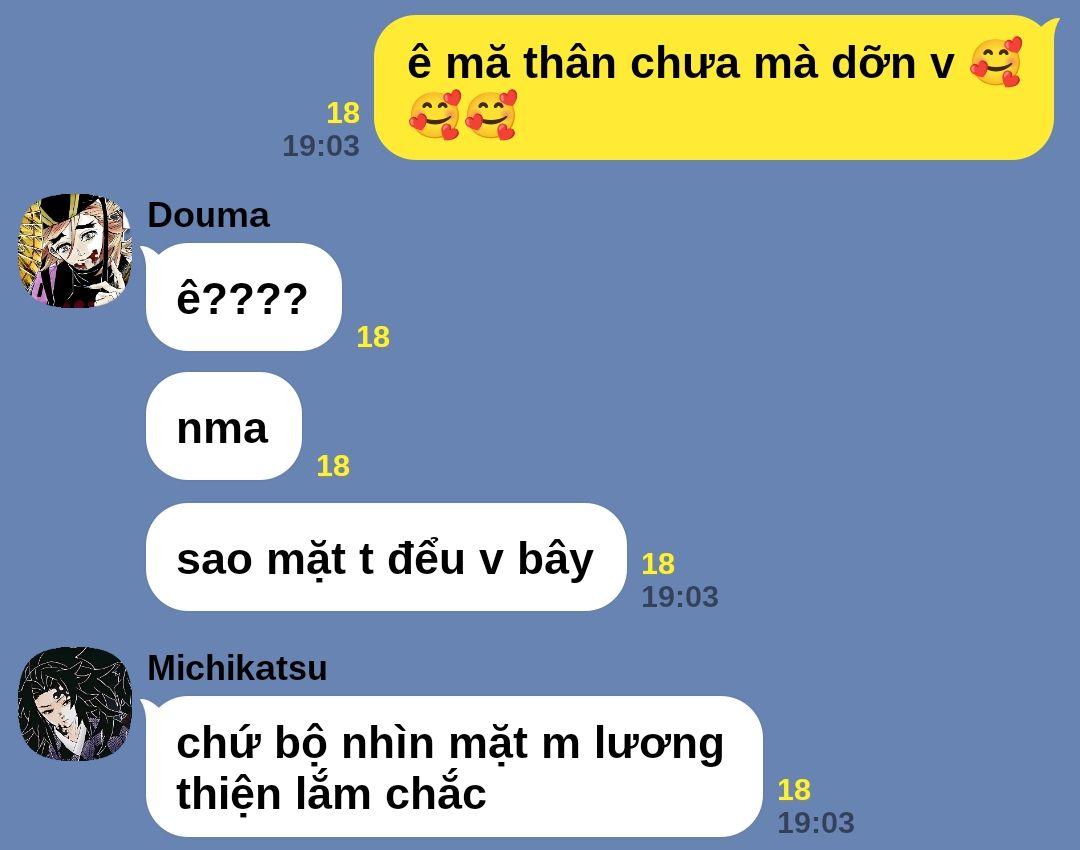Image resolution: width=1080 pixels, height=850 pixels.
Task: Click the first smiling hearts emoji
Action: coord(996,62)
